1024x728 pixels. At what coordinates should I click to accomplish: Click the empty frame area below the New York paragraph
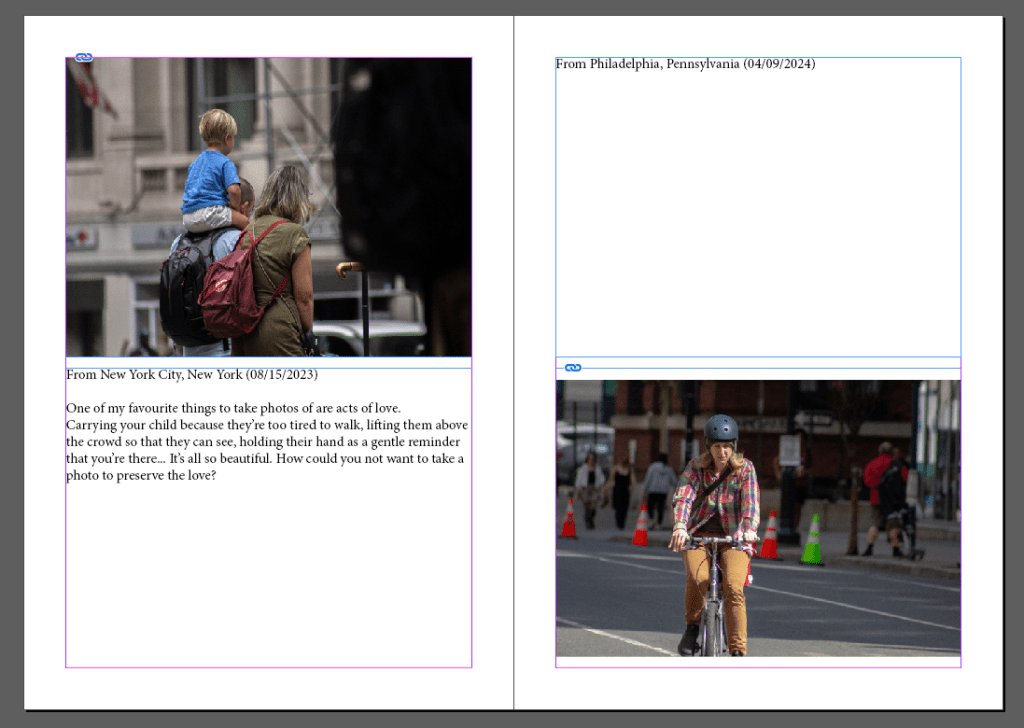[x=268, y=575]
